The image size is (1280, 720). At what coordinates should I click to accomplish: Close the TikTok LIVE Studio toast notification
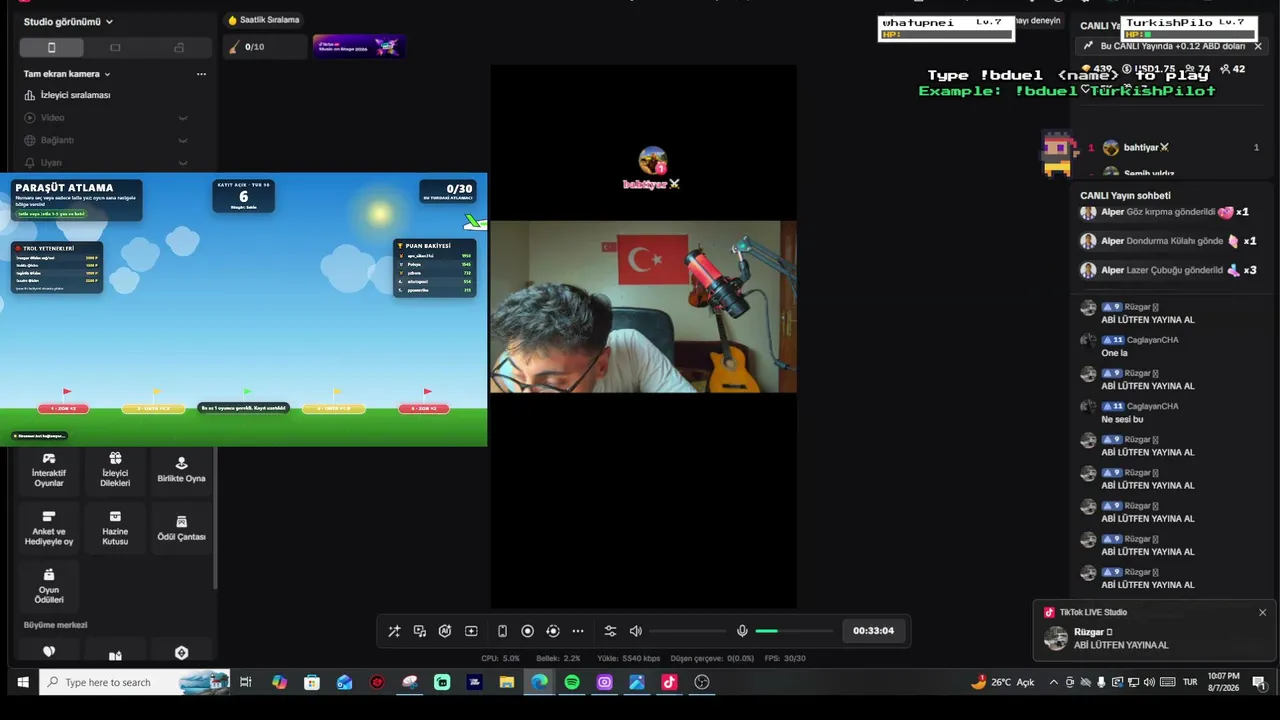pyautogui.click(x=1262, y=613)
